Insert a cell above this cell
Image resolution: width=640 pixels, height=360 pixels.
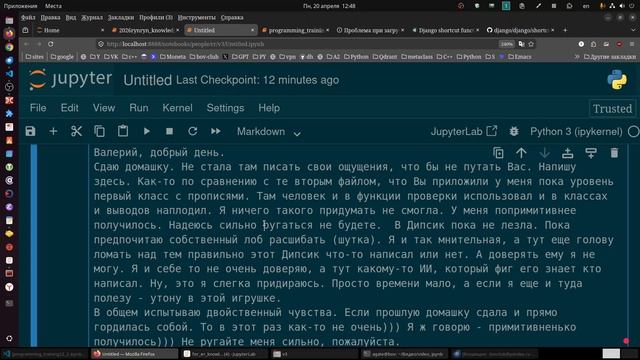tap(567, 153)
